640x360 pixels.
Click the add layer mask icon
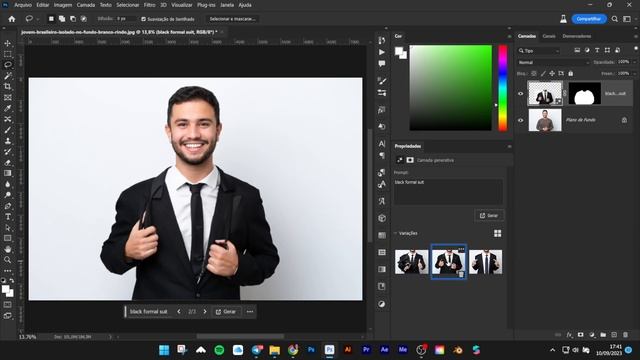(x=580, y=335)
